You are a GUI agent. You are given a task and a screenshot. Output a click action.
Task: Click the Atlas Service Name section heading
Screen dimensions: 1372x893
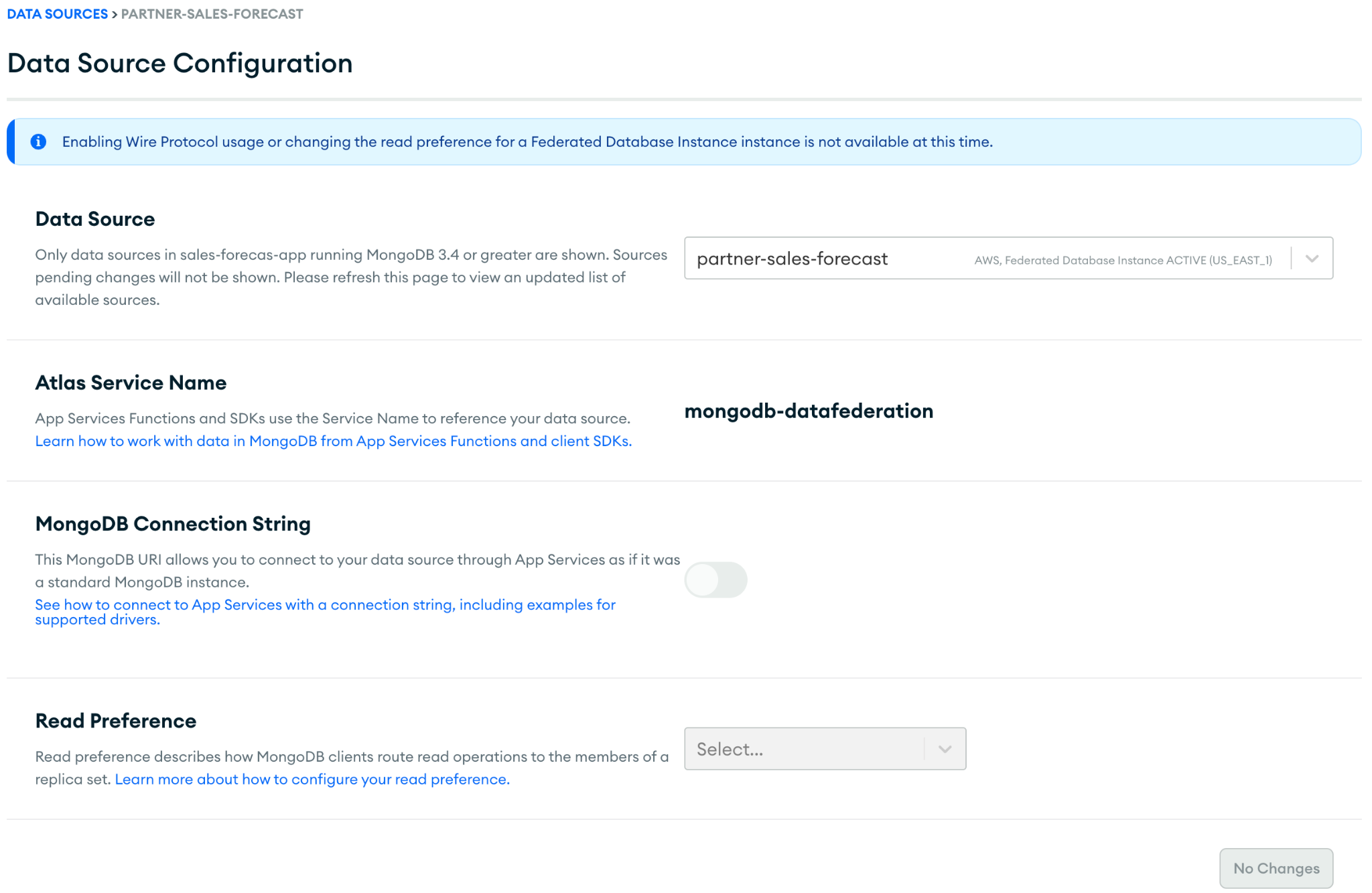[x=131, y=383]
